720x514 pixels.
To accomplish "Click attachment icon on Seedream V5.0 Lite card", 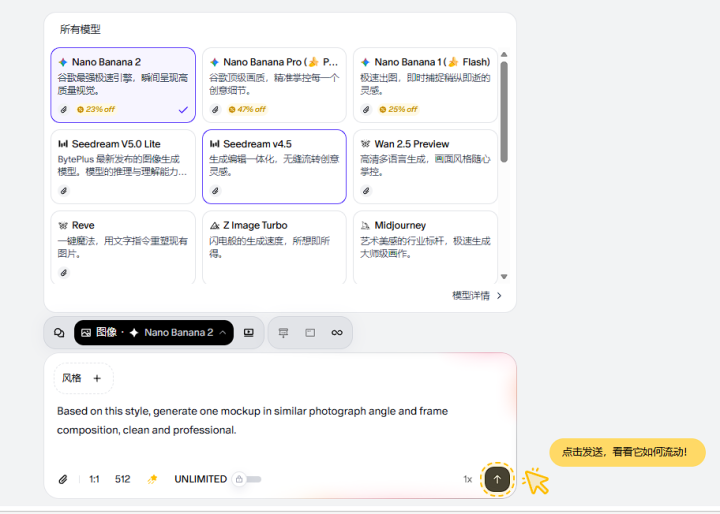I will (64, 191).
